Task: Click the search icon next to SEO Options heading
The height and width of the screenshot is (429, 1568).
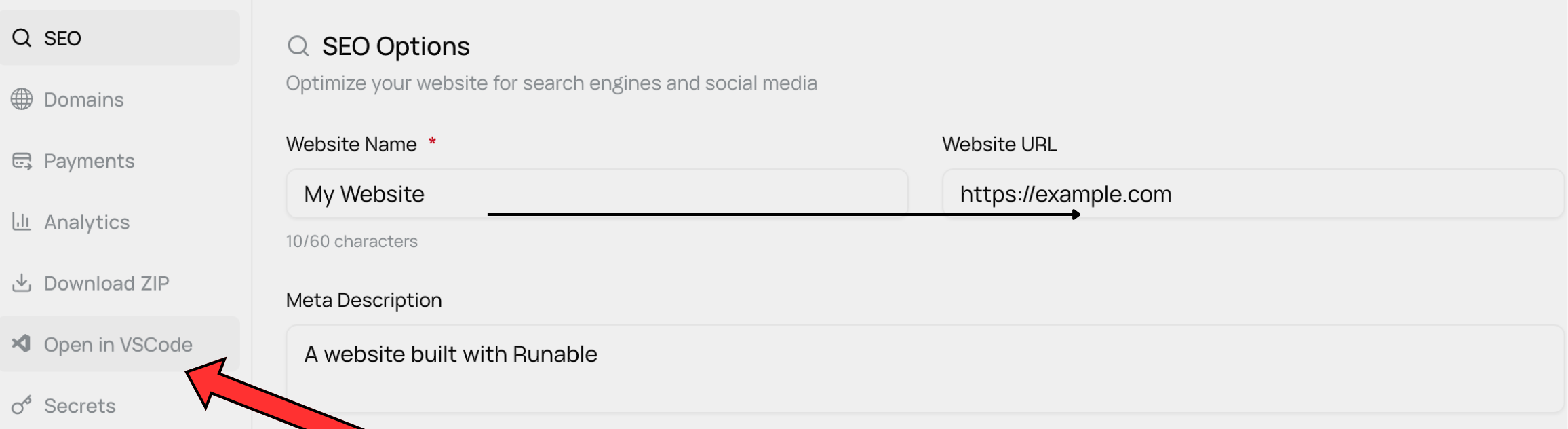Action: [x=298, y=46]
